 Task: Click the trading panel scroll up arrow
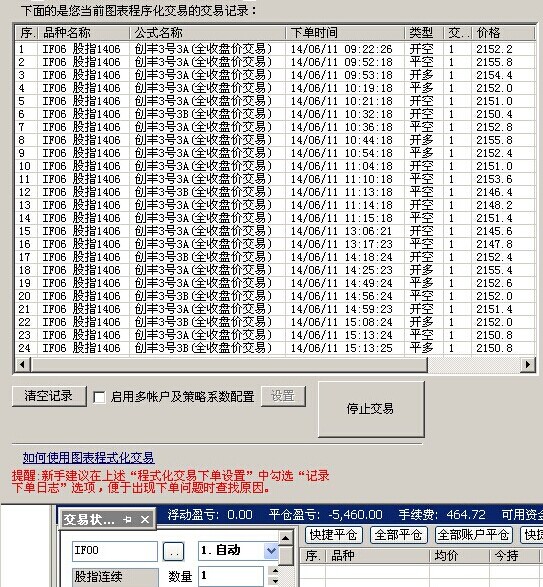point(286,538)
